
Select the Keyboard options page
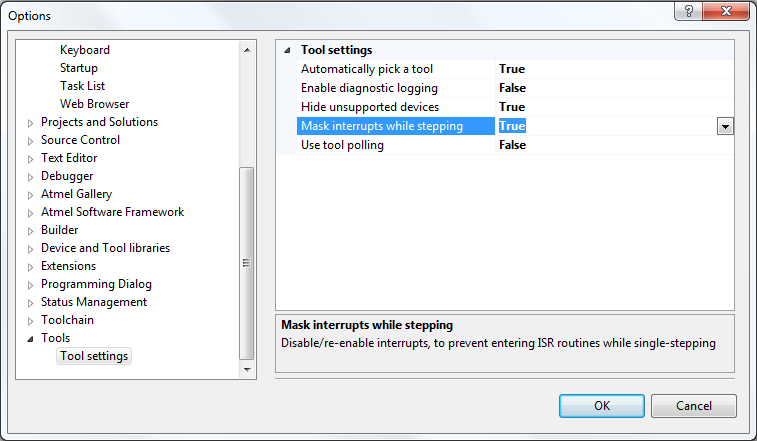(x=84, y=50)
